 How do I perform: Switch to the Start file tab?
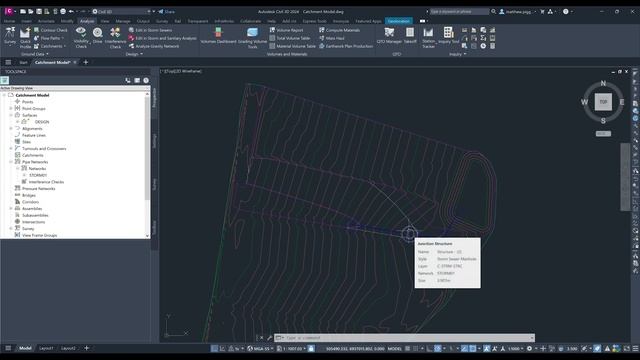(23, 62)
